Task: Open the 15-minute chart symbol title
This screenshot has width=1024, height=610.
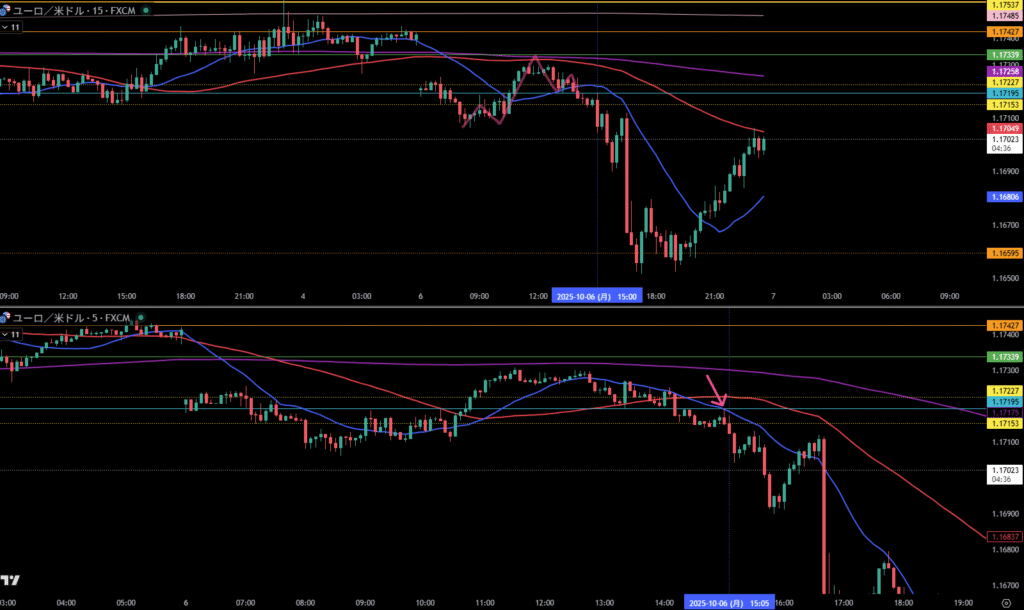Action: coord(72,12)
